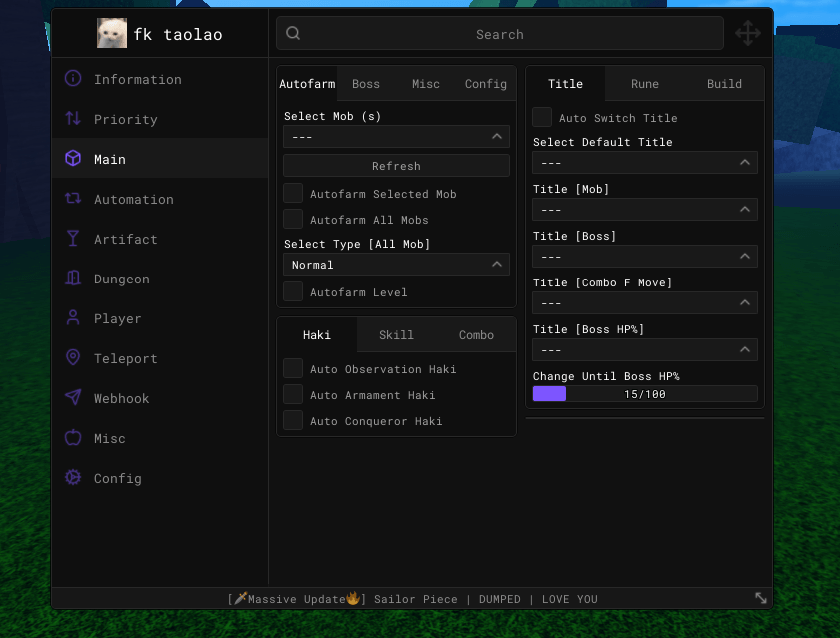Switch to the Skill tab

pyautogui.click(x=396, y=335)
